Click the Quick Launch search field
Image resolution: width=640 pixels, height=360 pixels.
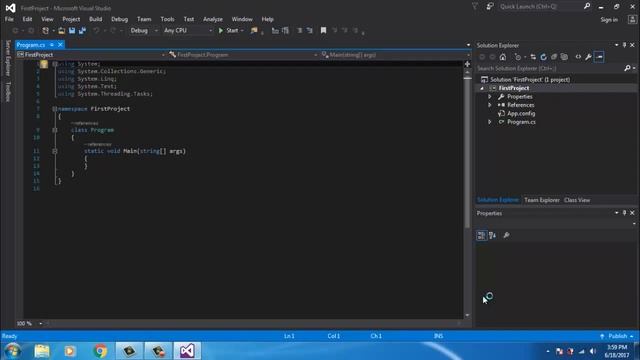click(x=540, y=7)
